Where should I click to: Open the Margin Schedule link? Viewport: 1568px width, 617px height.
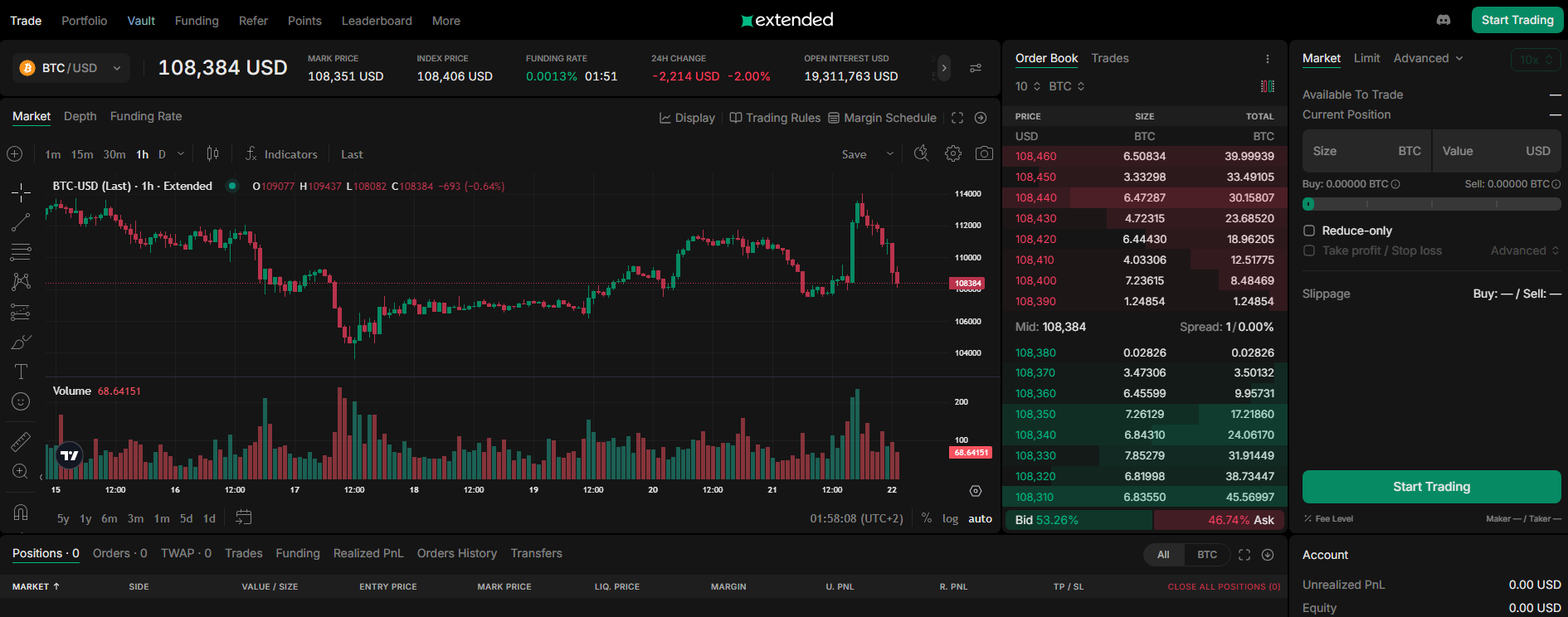coord(882,118)
